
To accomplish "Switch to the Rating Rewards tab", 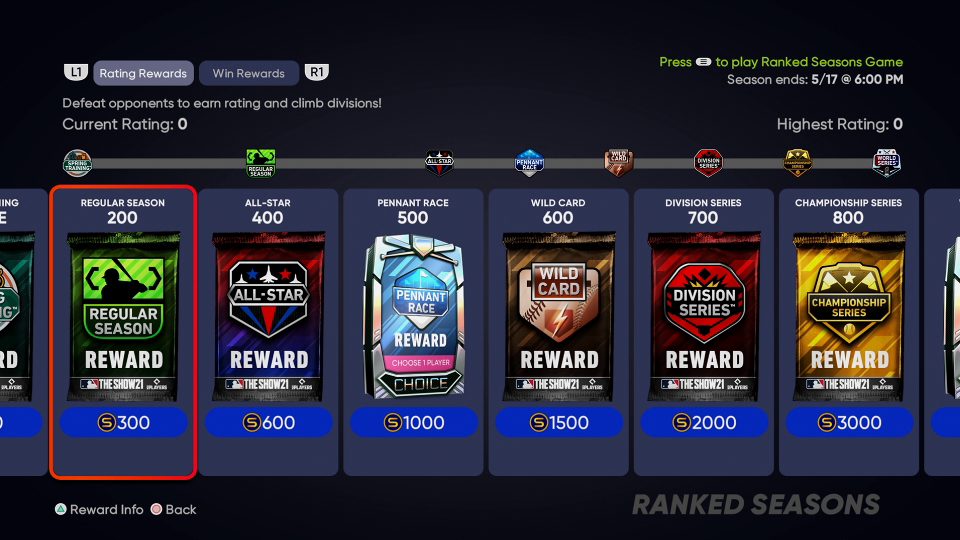I will click(143, 73).
